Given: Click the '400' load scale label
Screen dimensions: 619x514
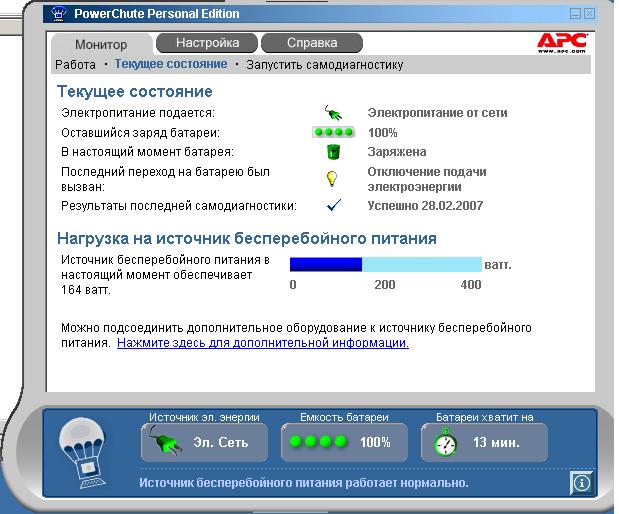Looking at the screenshot, I should click(471, 285).
